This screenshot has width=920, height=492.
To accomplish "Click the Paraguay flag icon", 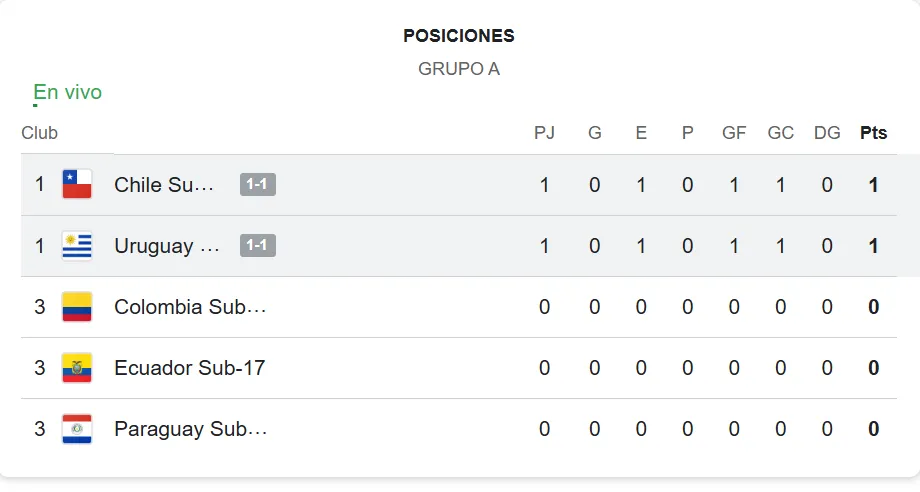I will (x=77, y=429).
